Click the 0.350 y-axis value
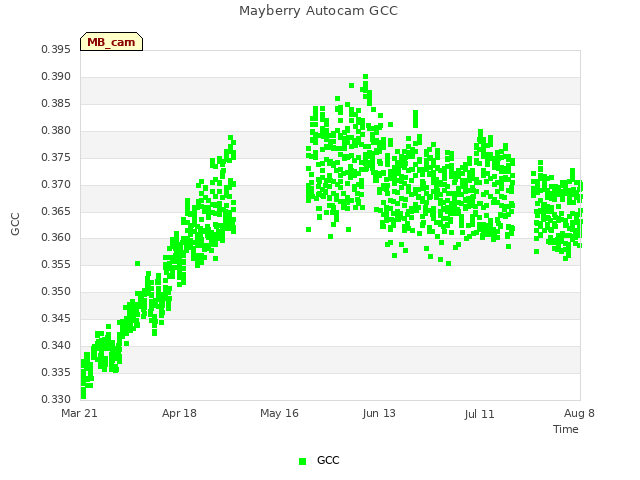Screen dimensions: 640x480 [56, 291]
